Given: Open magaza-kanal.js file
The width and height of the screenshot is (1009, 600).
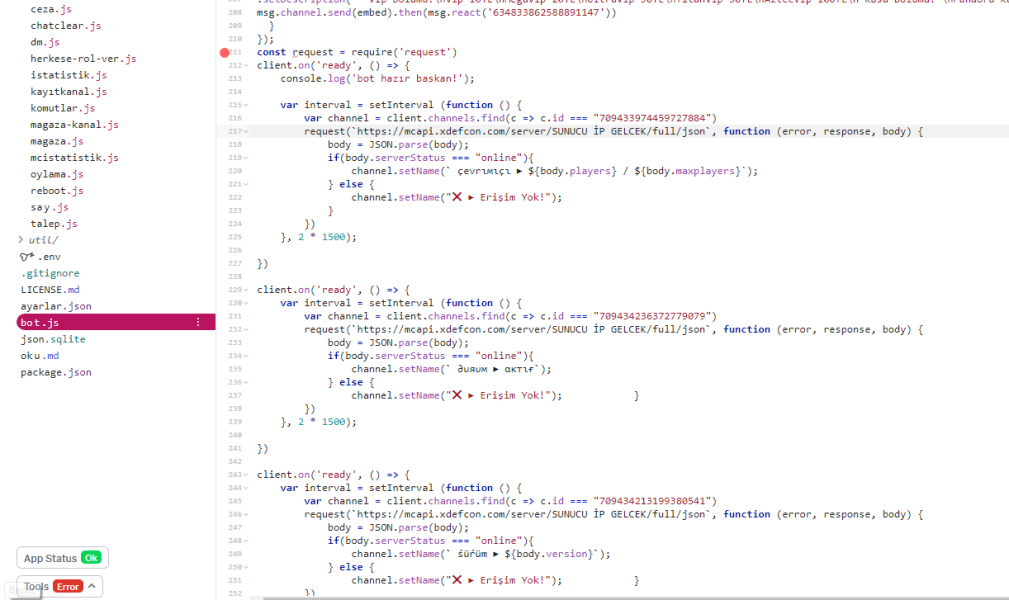Looking at the screenshot, I should 74,125.
